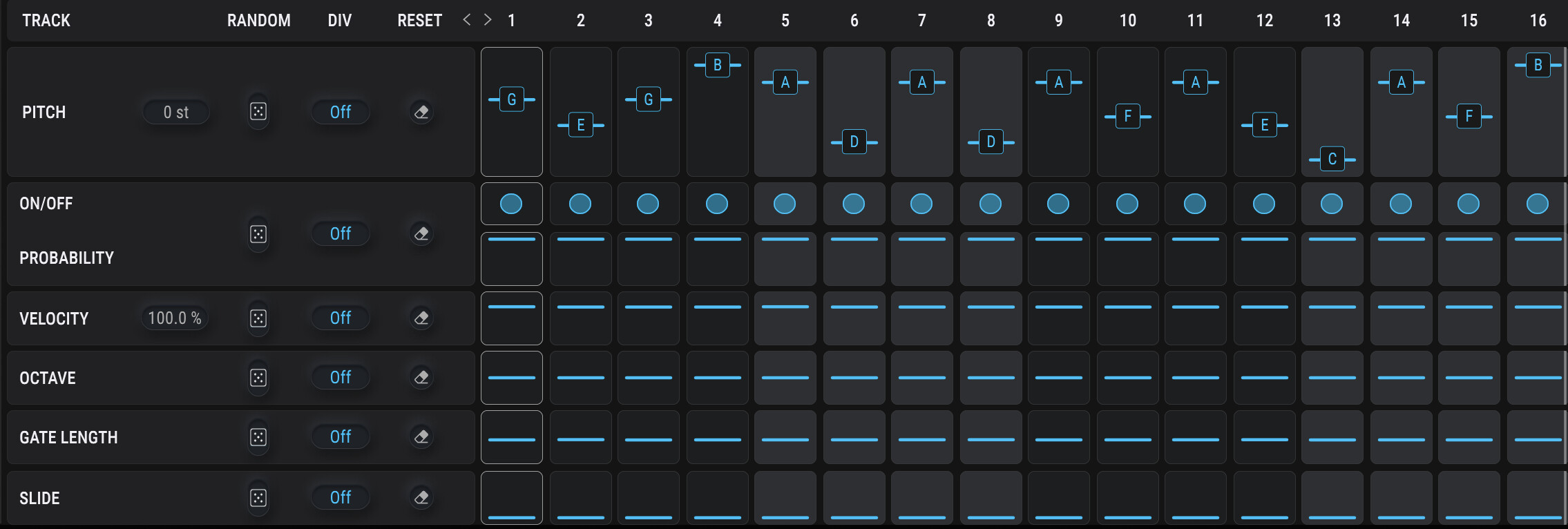The height and width of the screenshot is (529, 1568).
Task: Randomize the Velocity track
Action: coord(258,318)
